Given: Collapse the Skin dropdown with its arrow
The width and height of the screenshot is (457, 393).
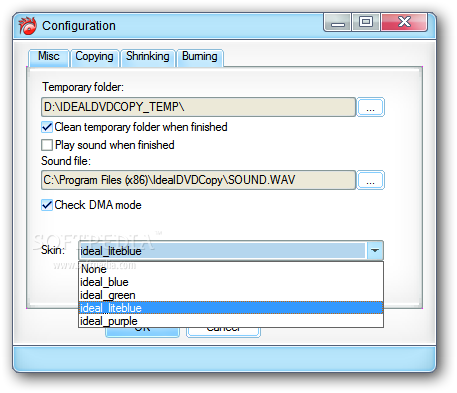Looking at the screenshot, I should [375, 250].
